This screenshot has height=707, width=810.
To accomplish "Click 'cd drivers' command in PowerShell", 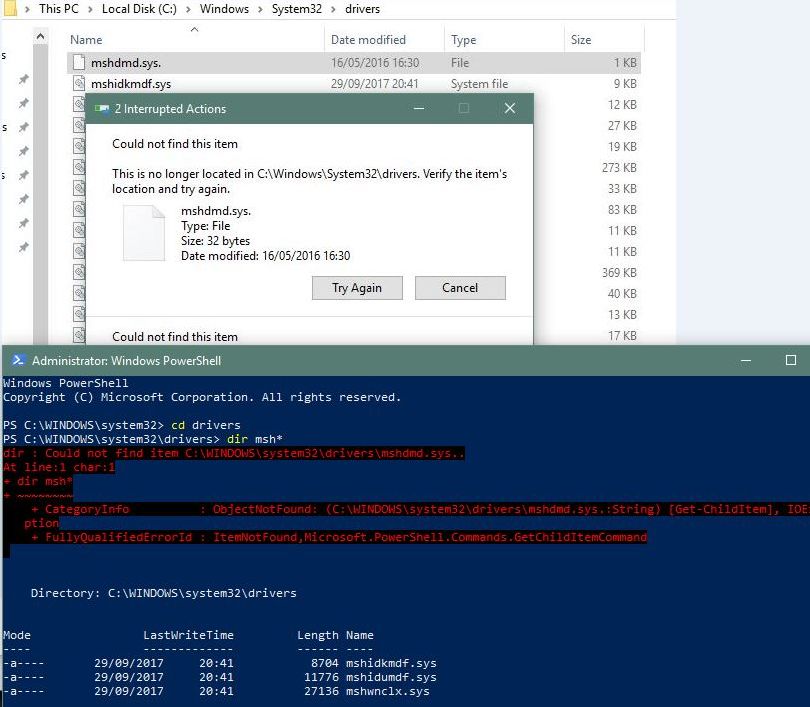I will (206, 425).
